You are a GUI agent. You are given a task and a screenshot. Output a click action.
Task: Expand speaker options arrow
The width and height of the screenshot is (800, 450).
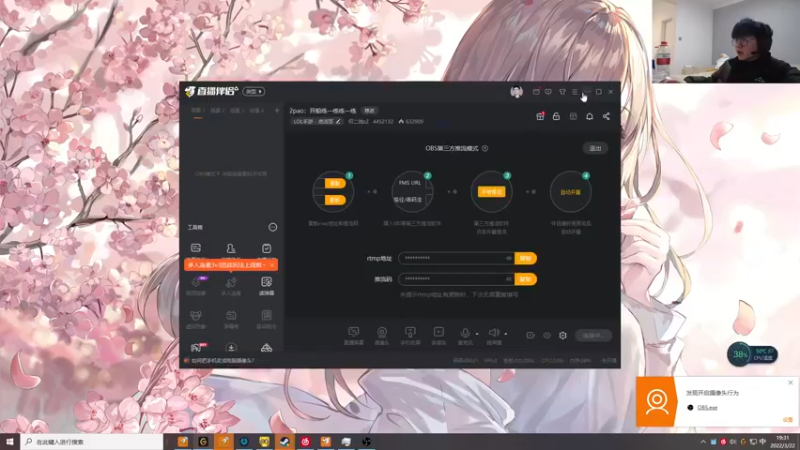(506, 334)
